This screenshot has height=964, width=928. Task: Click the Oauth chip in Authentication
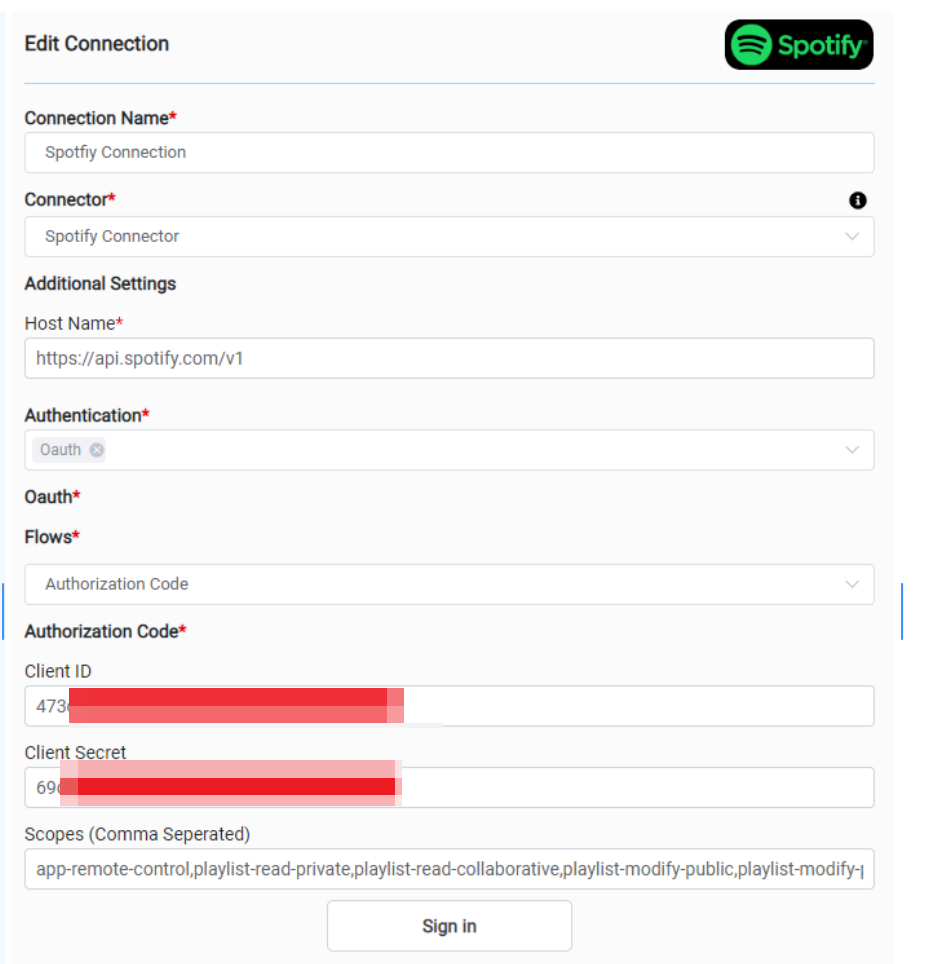click(61, 450)
